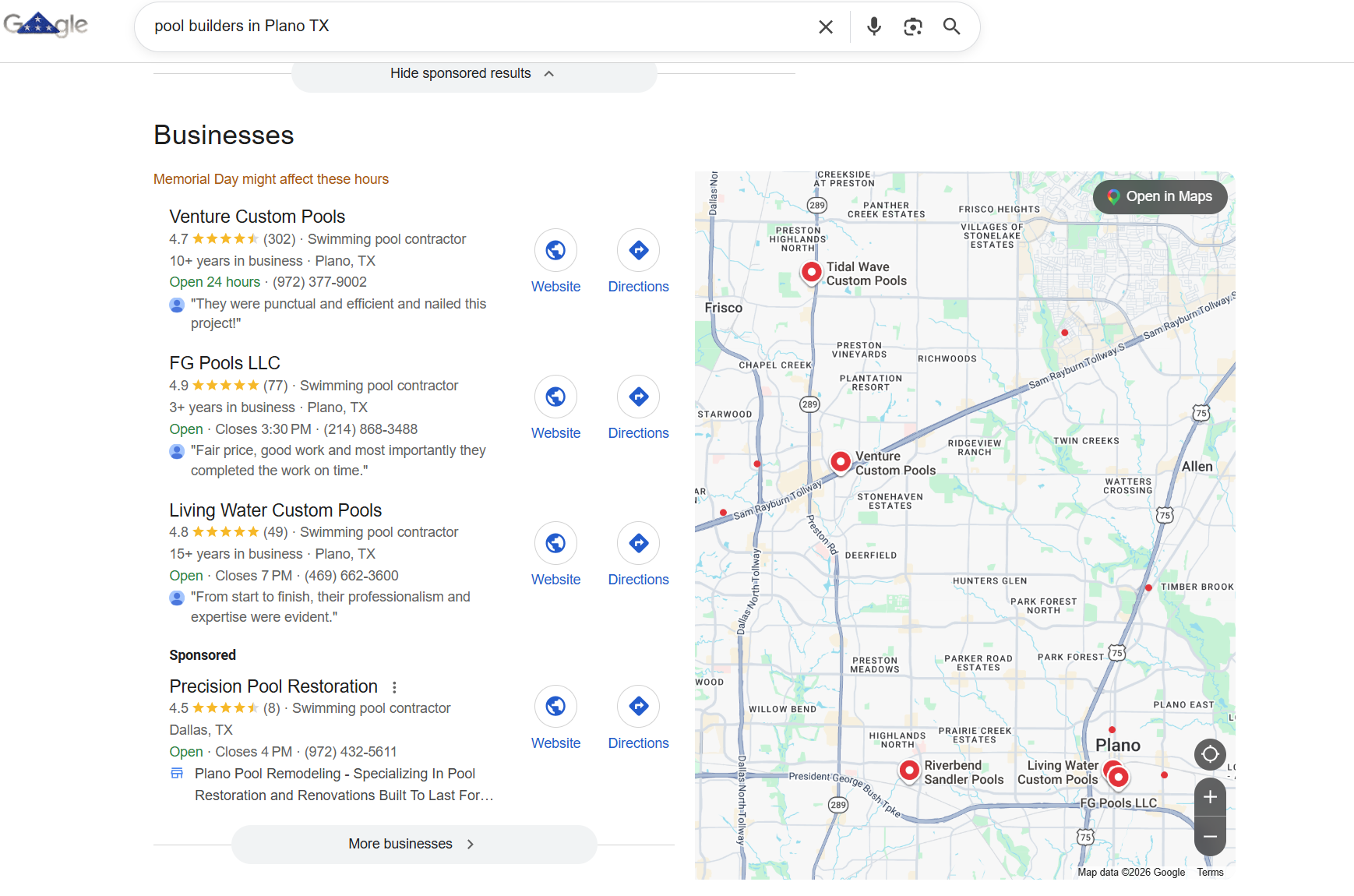This screenshot has height=896, width=1354.
Task: Click the Plano Pool Remodeling ad description text
Action: [x=344, y=785]
